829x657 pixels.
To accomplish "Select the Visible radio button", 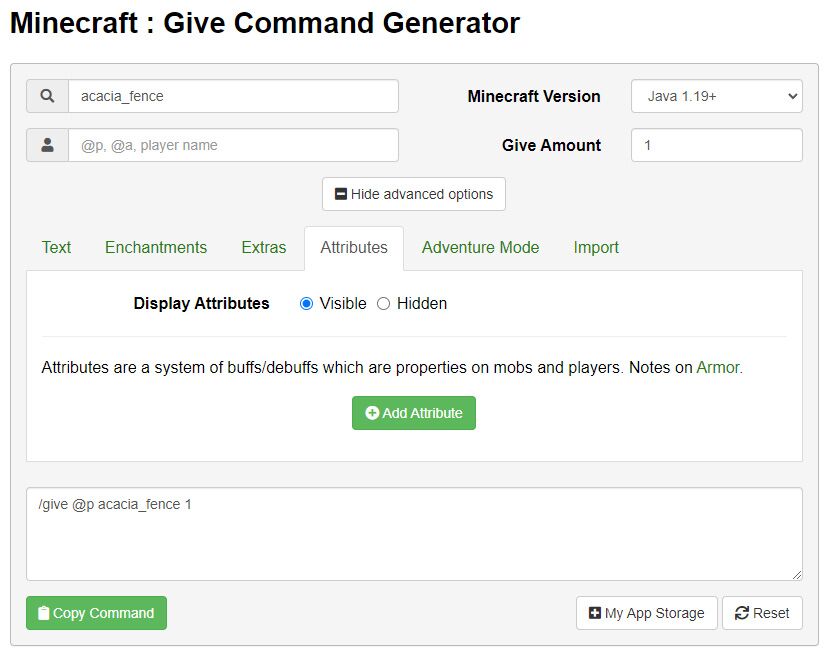I will pos(307,304).
